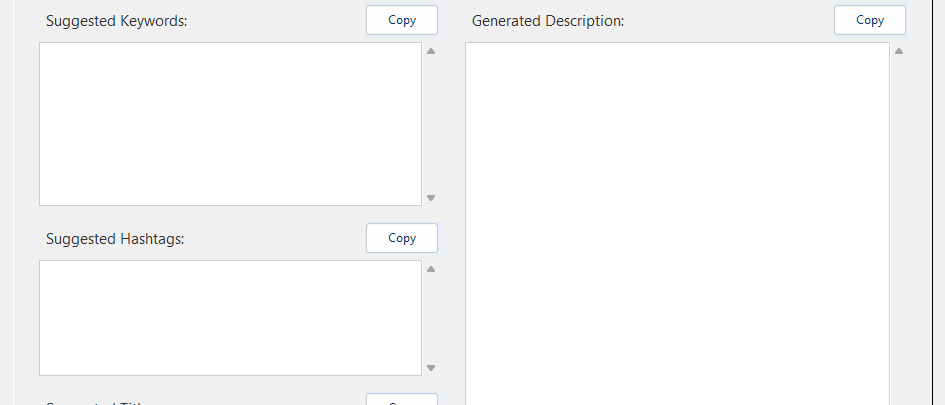Click the cut-off label below Hashtags box
This screenshot has width=945, height=405.
pos(95,402)
